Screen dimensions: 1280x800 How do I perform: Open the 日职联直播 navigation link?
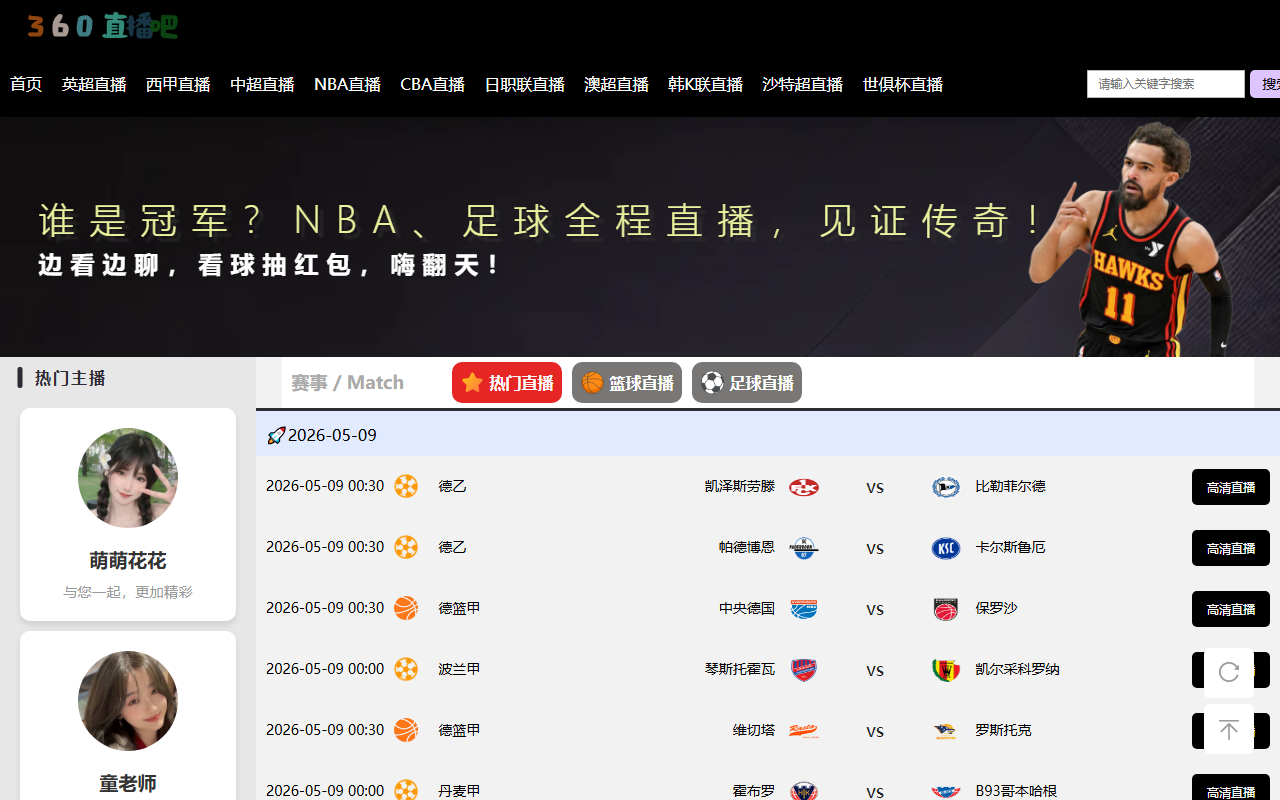pyautogui.click(x=524, y=84)
